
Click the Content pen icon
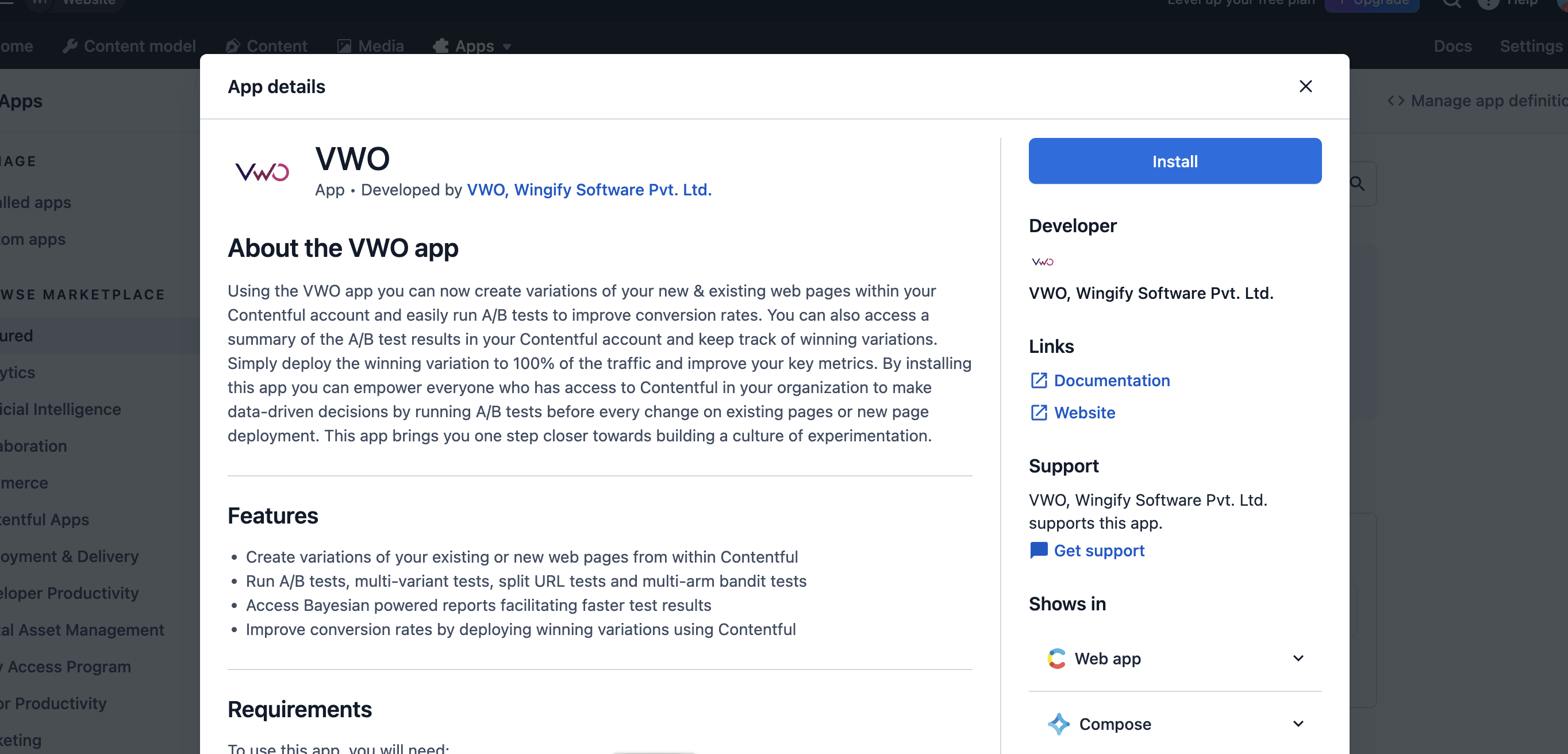coord(232,46)
